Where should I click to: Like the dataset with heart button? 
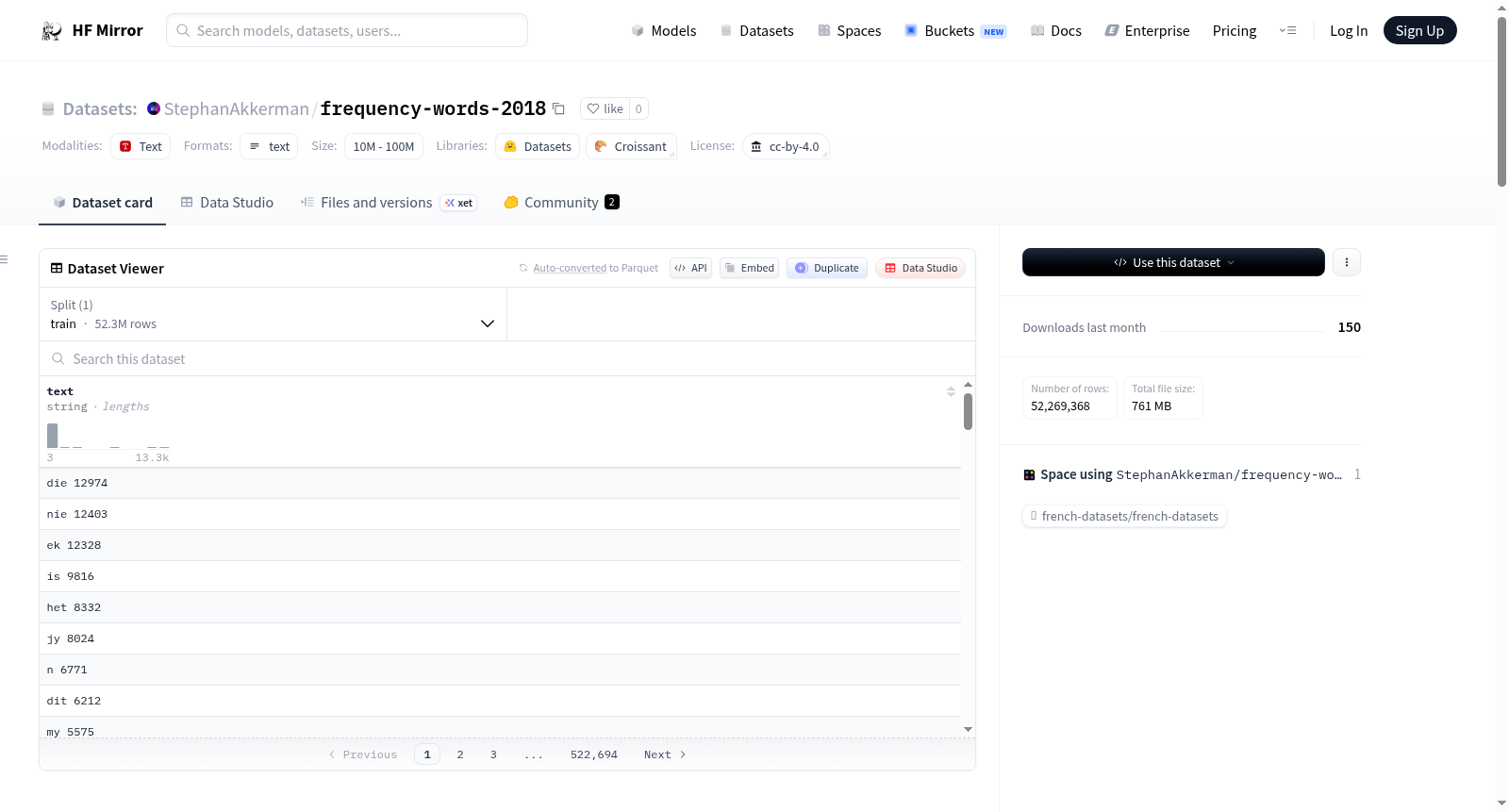[605, 108]
